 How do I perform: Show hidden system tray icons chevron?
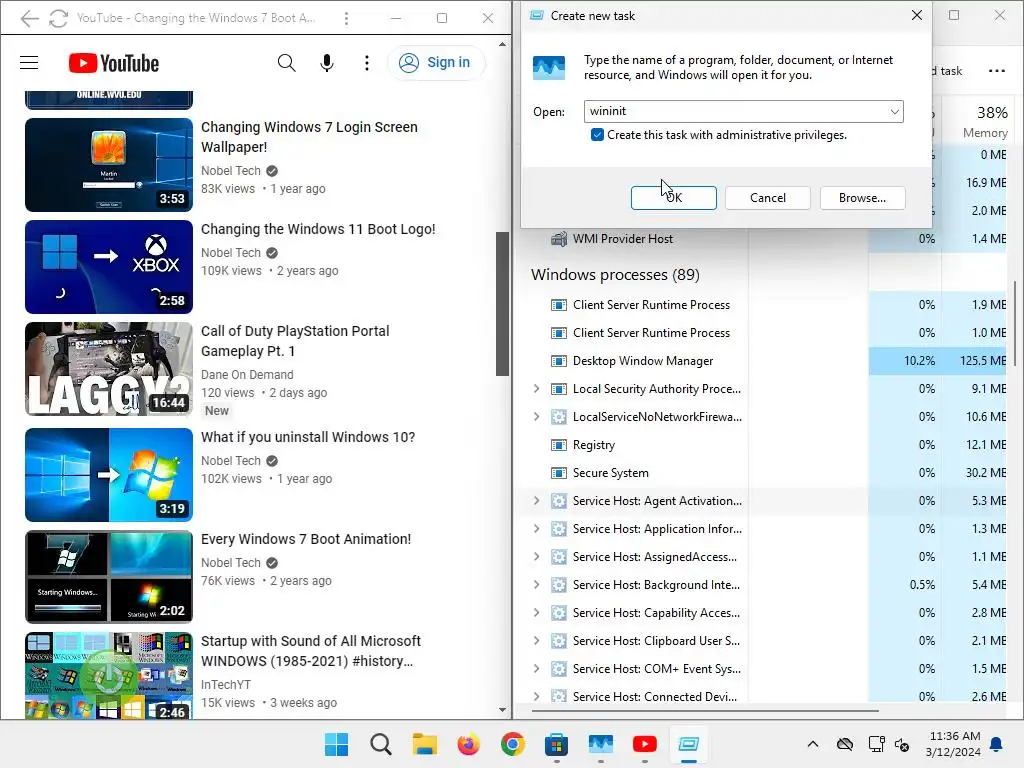pos(812,744)
